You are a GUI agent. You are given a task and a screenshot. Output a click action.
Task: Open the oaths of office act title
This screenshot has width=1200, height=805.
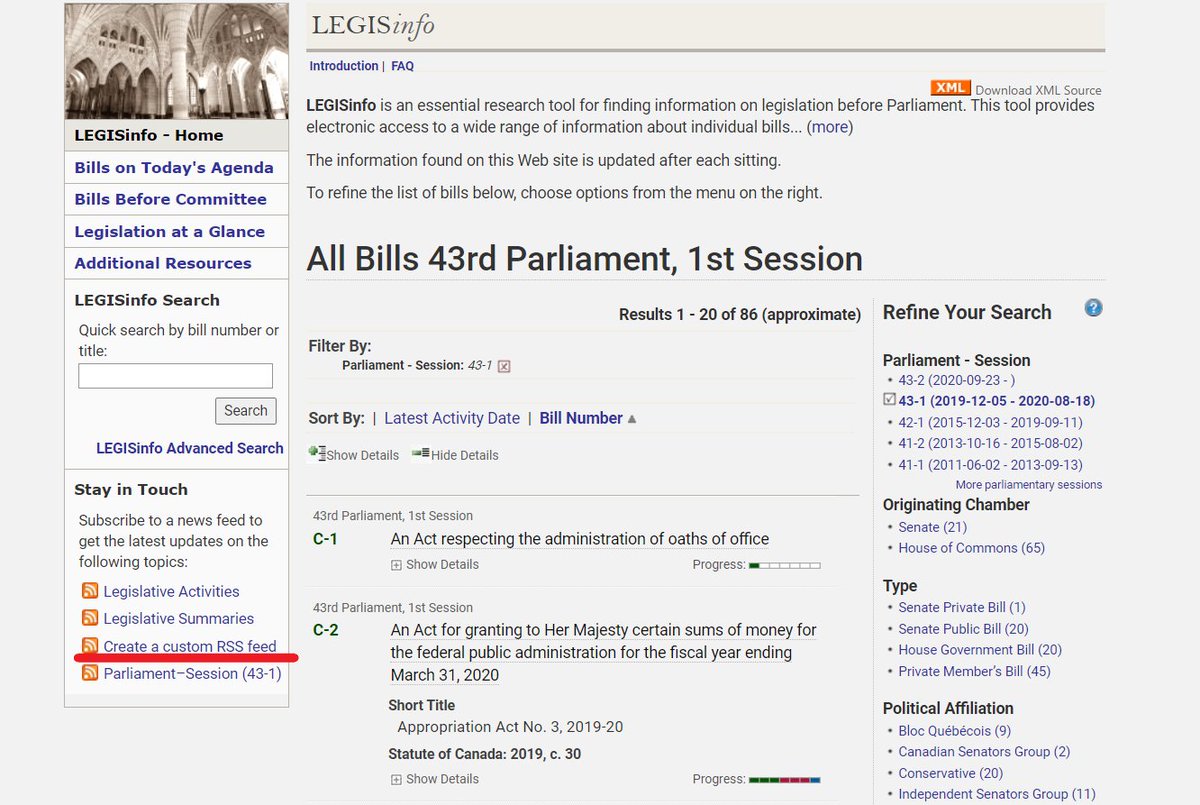(580, 539)
